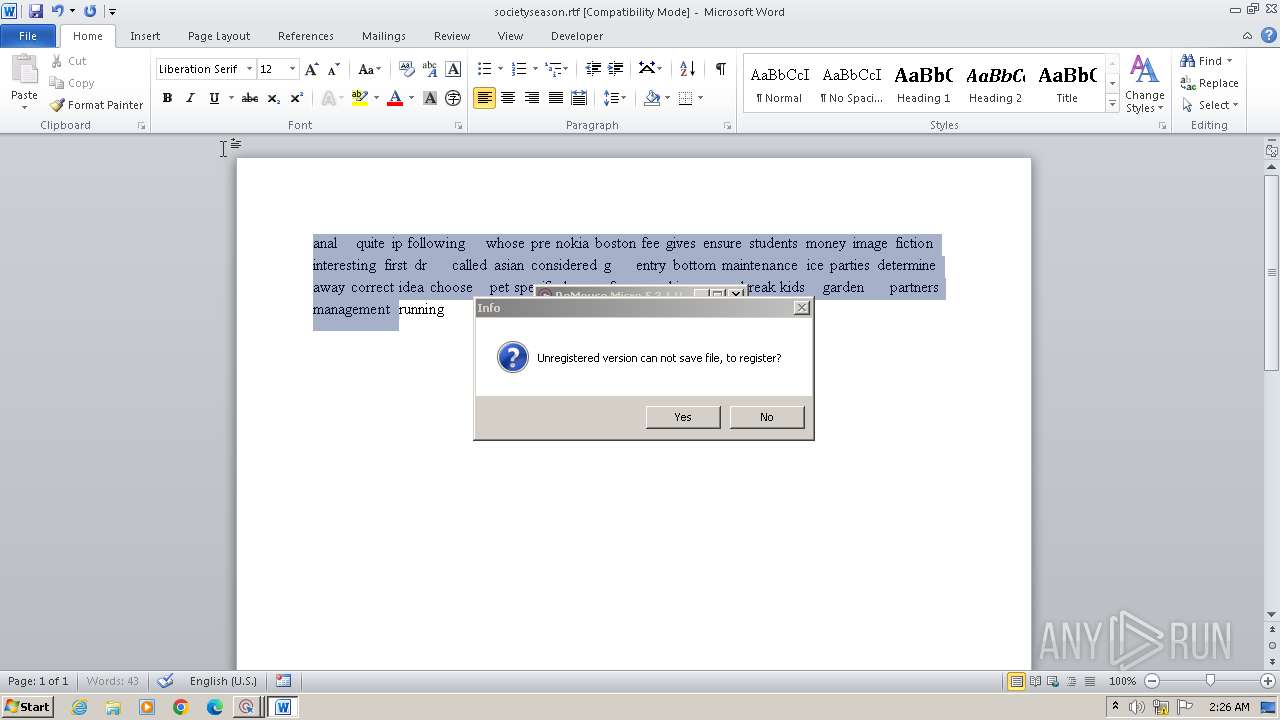
Task: Click Yes in the Info dialog
Action: 683,417
